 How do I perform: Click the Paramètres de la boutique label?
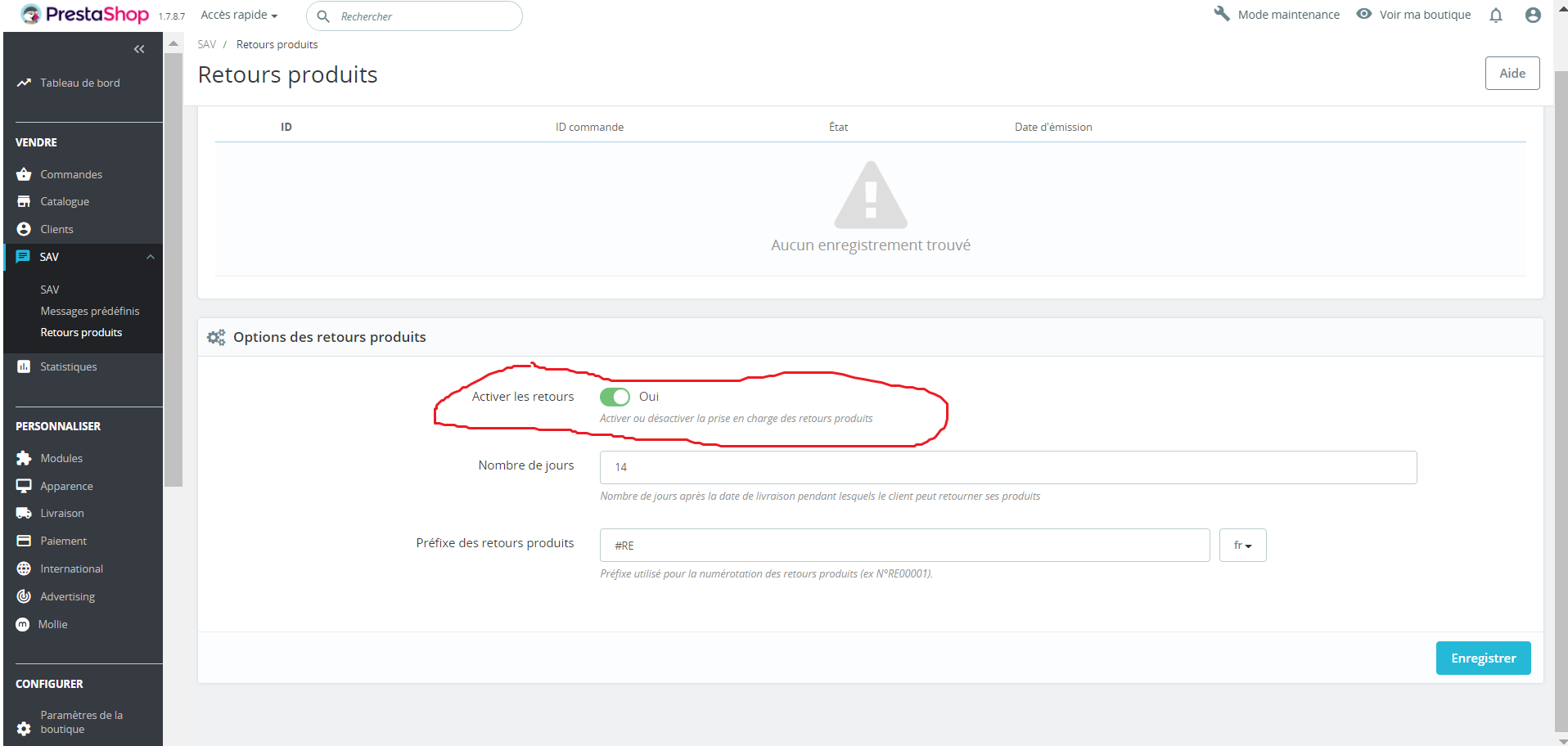coord(82,721)
